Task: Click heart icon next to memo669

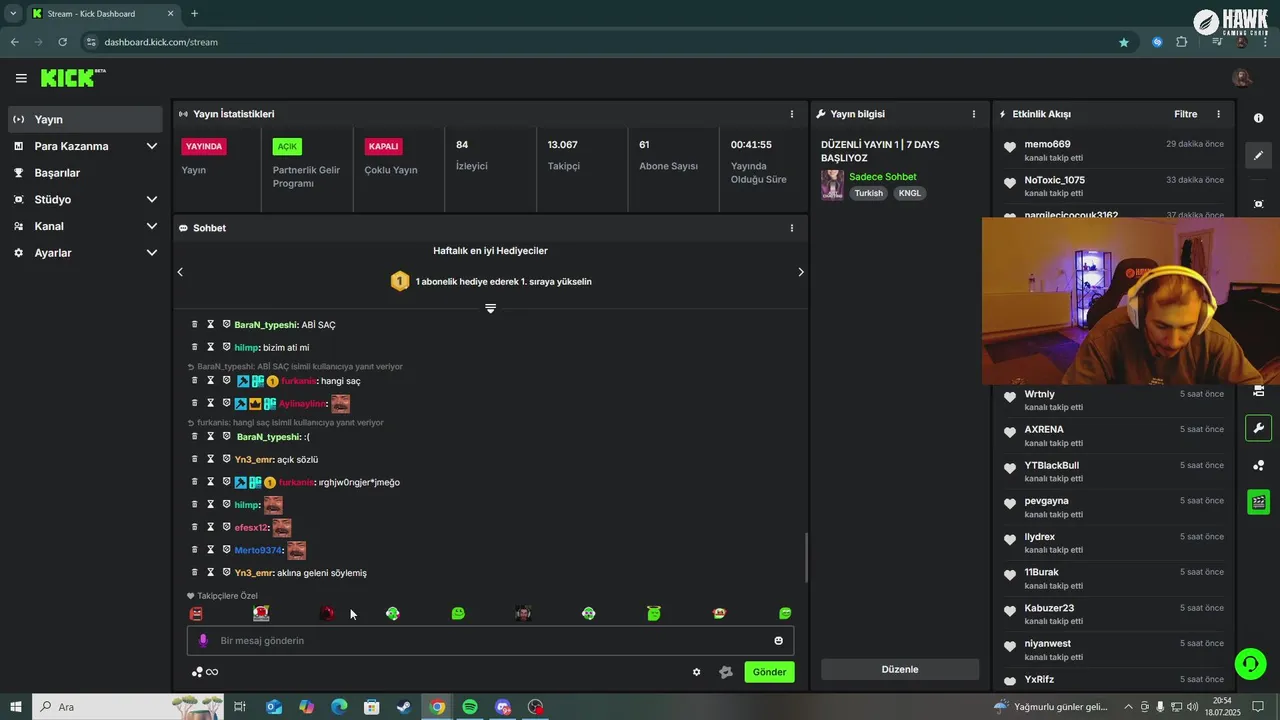Action: click(1010, 148)
